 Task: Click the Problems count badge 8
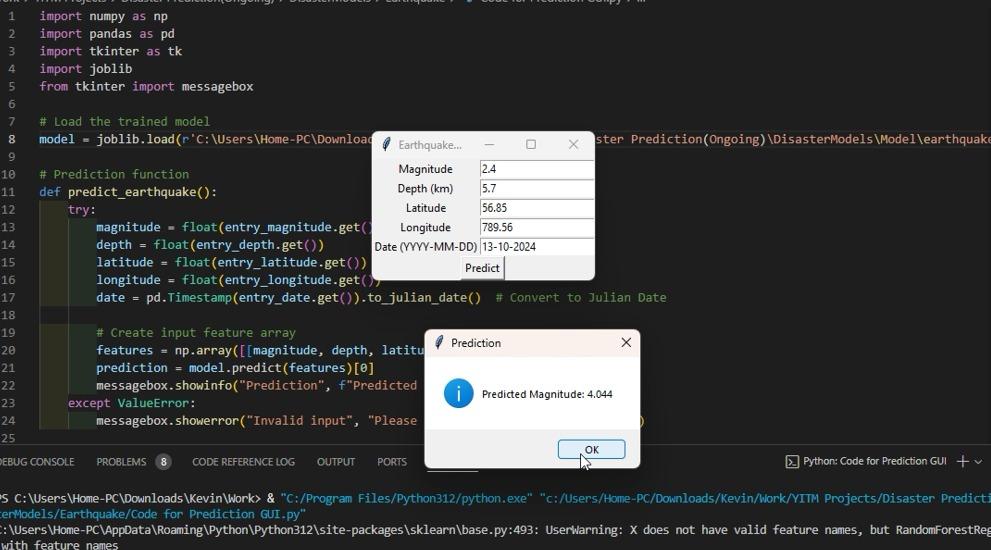[163, 462]
